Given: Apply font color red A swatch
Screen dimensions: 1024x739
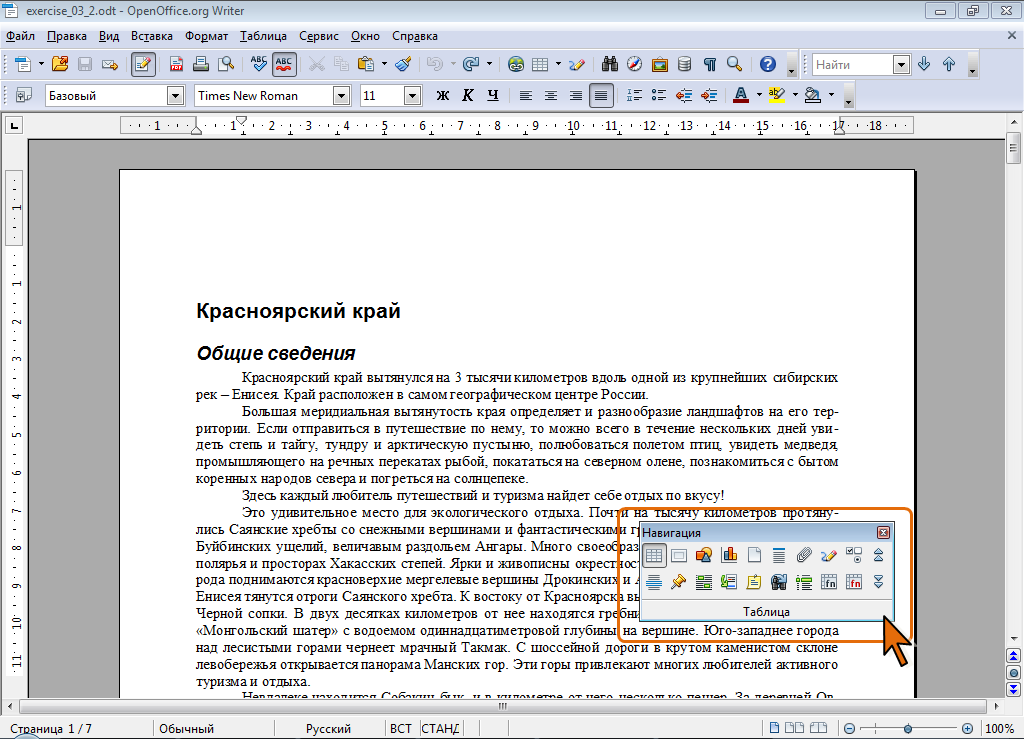Looking at the screenshot, I should (x=741, y=95).
